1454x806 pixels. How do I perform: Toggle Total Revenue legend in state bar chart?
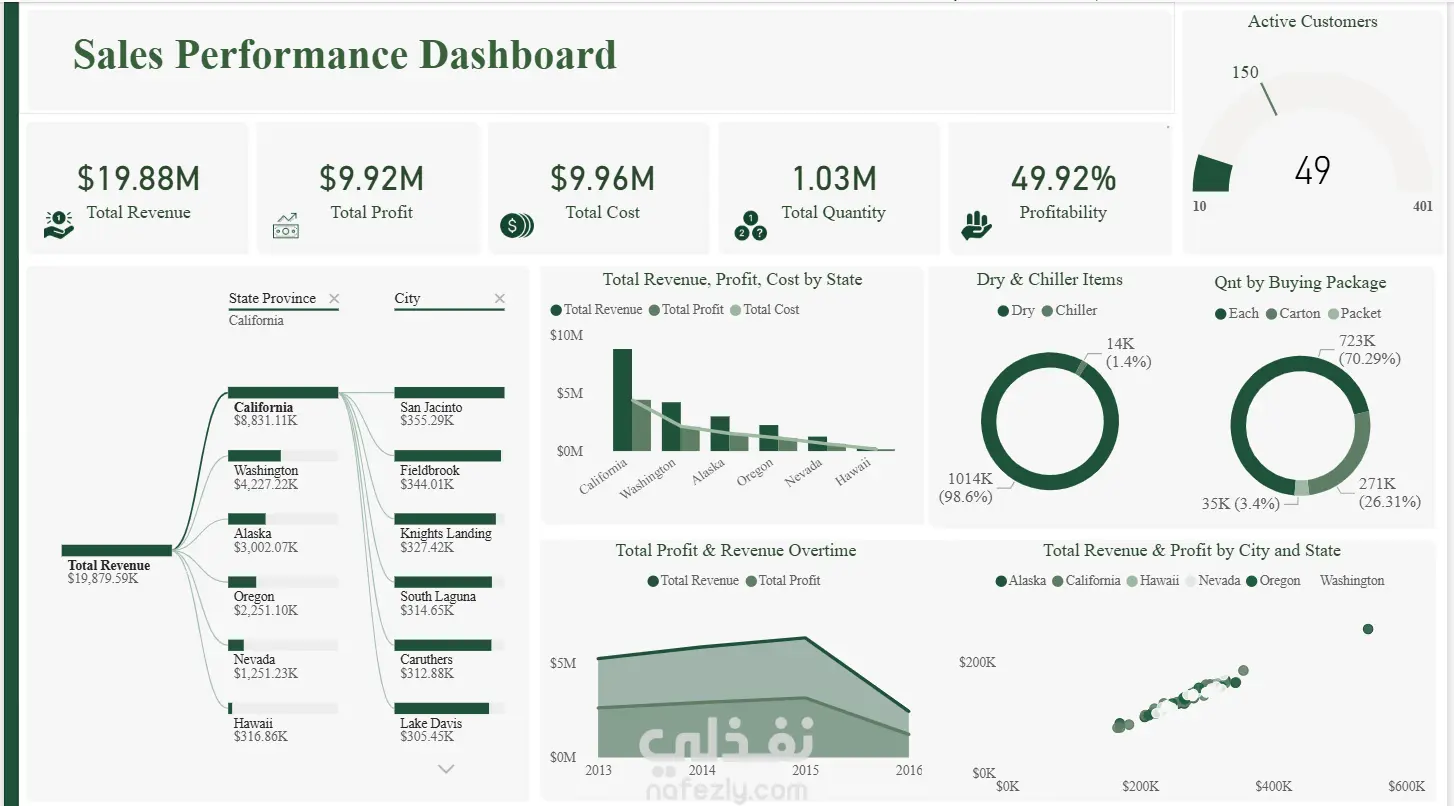pyautogui.click(x=596, y=310)
